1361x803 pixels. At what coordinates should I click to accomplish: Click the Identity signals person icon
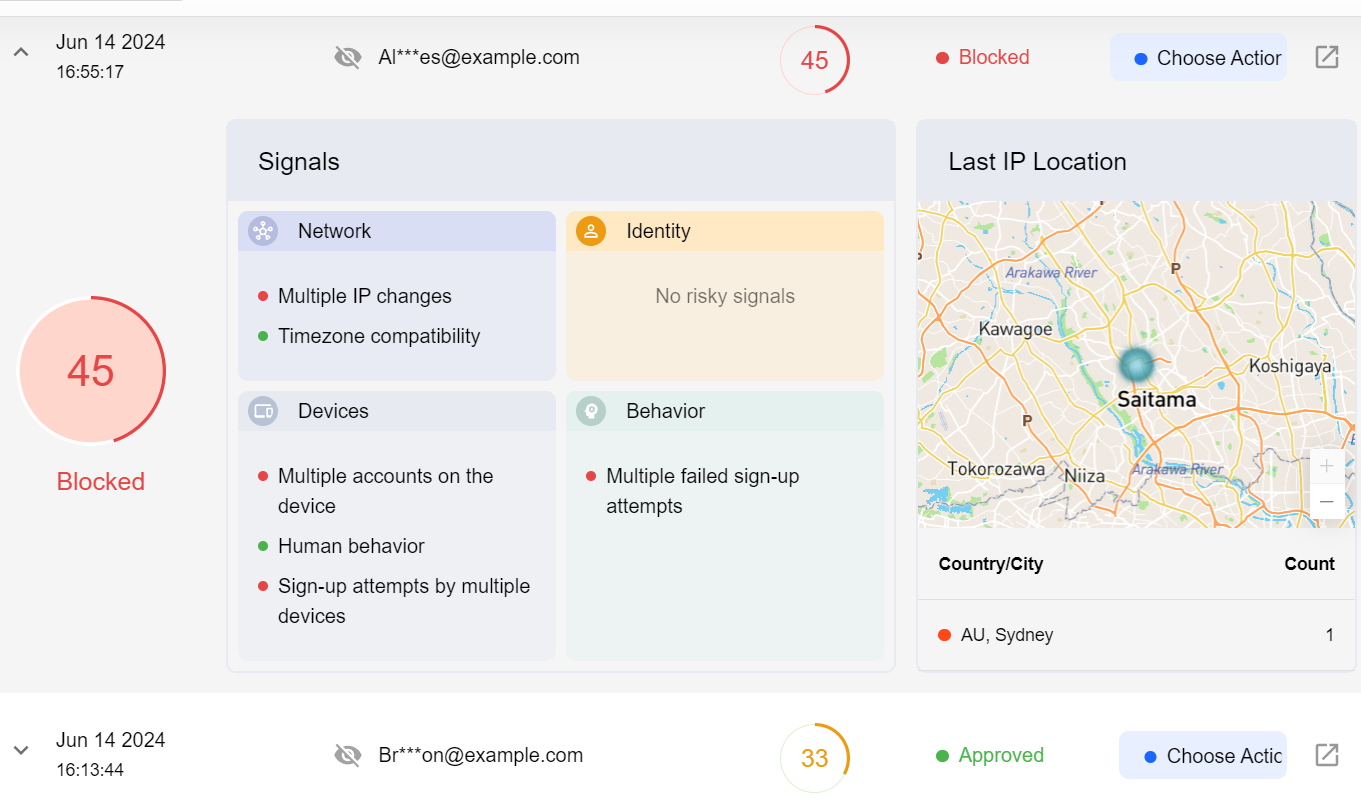[591, 231]
